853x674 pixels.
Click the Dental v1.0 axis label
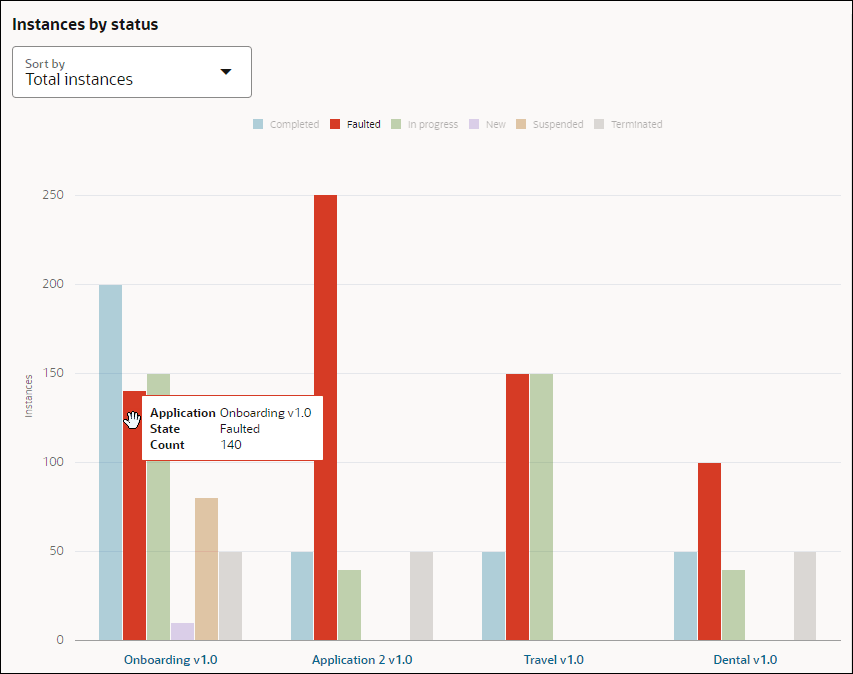(x=745, y=660)
